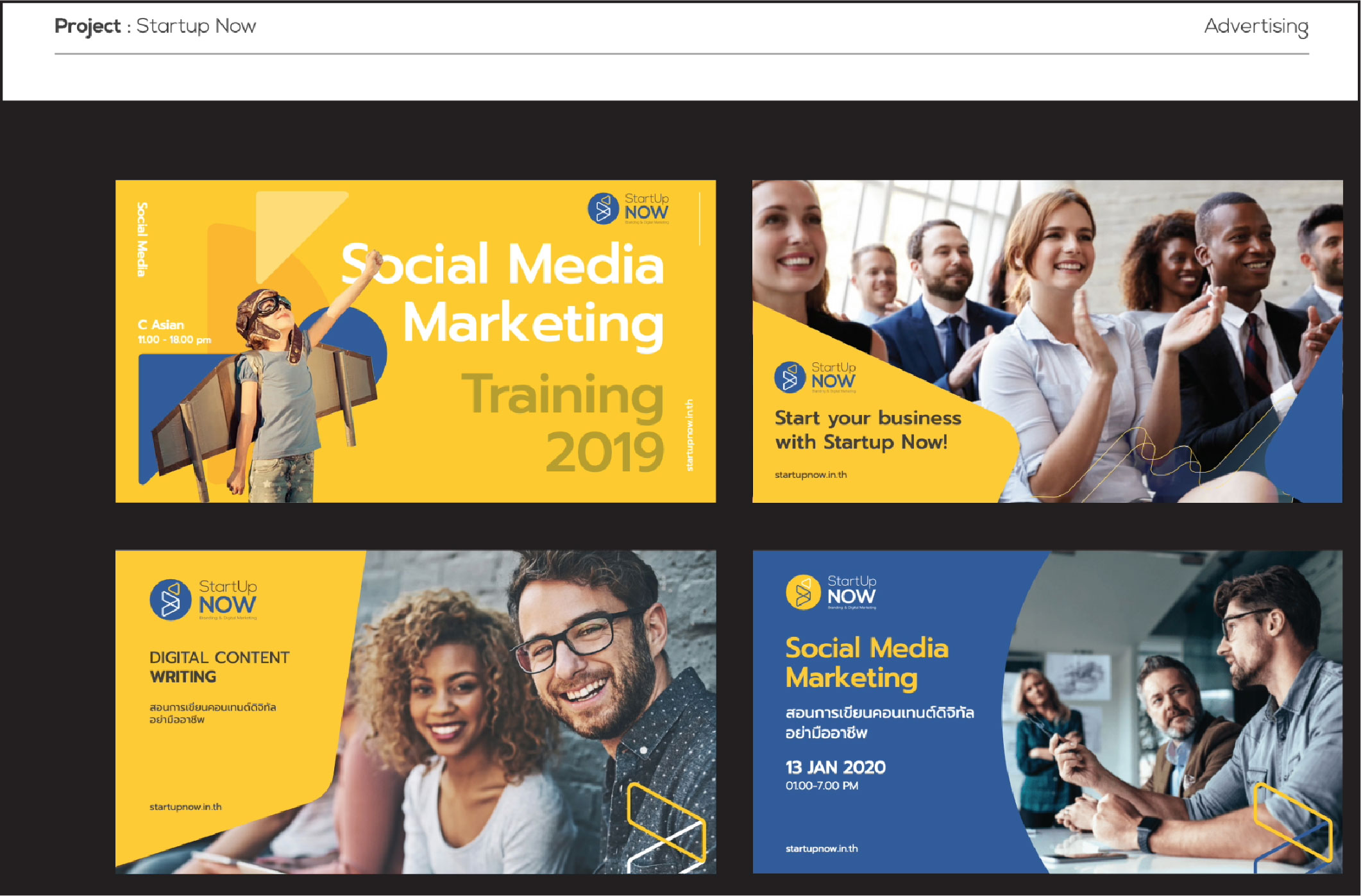Click 'Start your business with Startup Now!' text
This screenshot has width=1361, height=896.
[868, 430]
